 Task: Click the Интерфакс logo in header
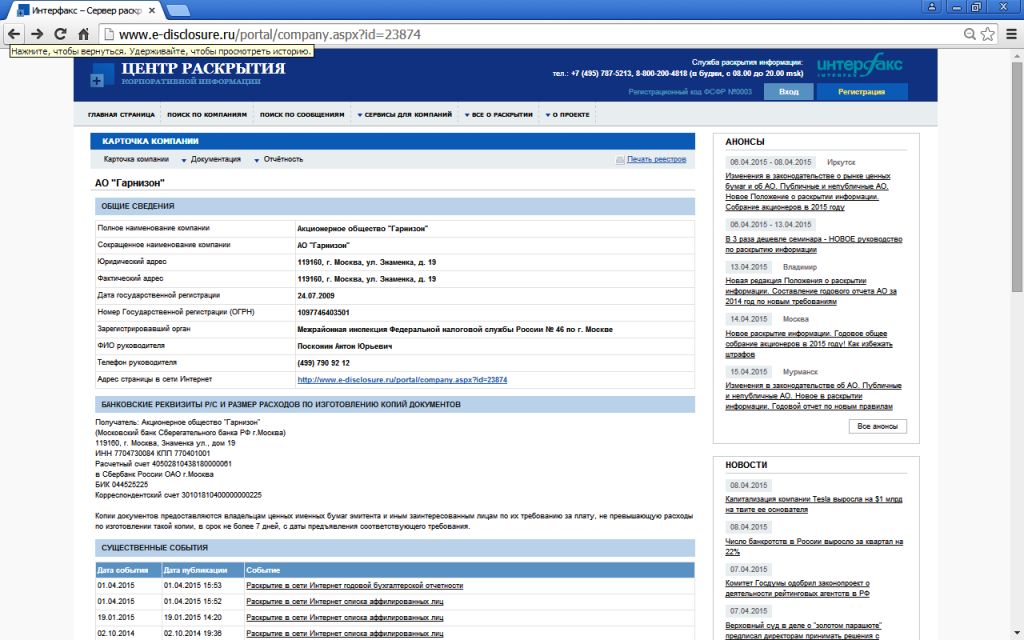click(860, 67)
